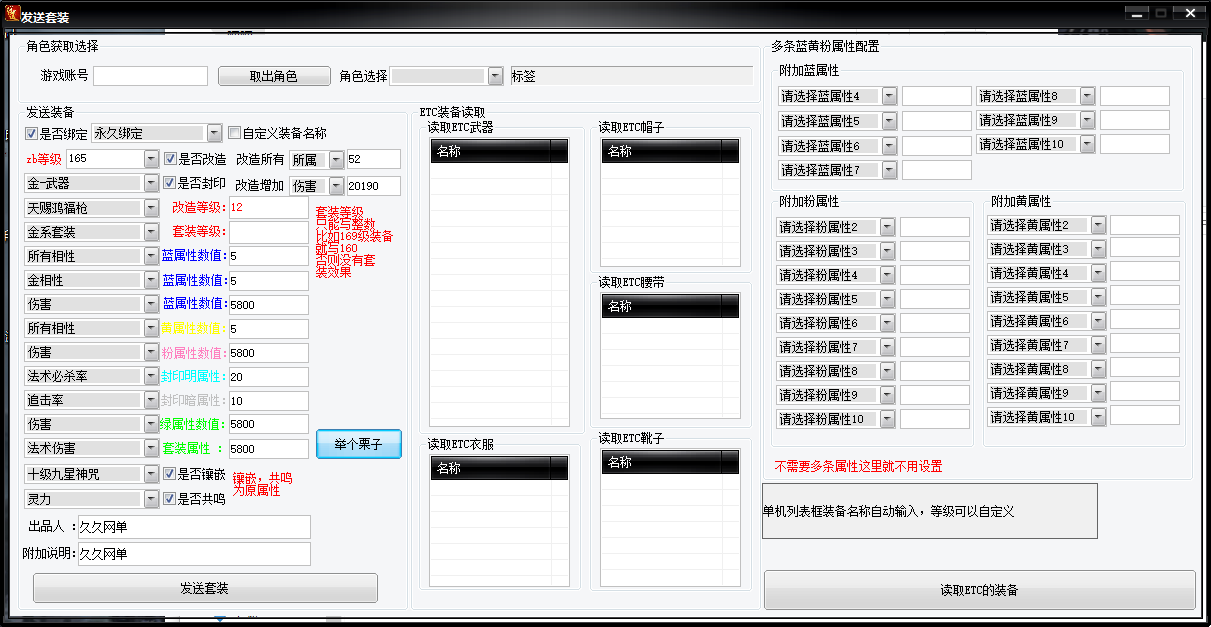Screen dimensions: 1211x627
Task: Open the 请选择粉属性5 dropdown
Action: (888, 299)
